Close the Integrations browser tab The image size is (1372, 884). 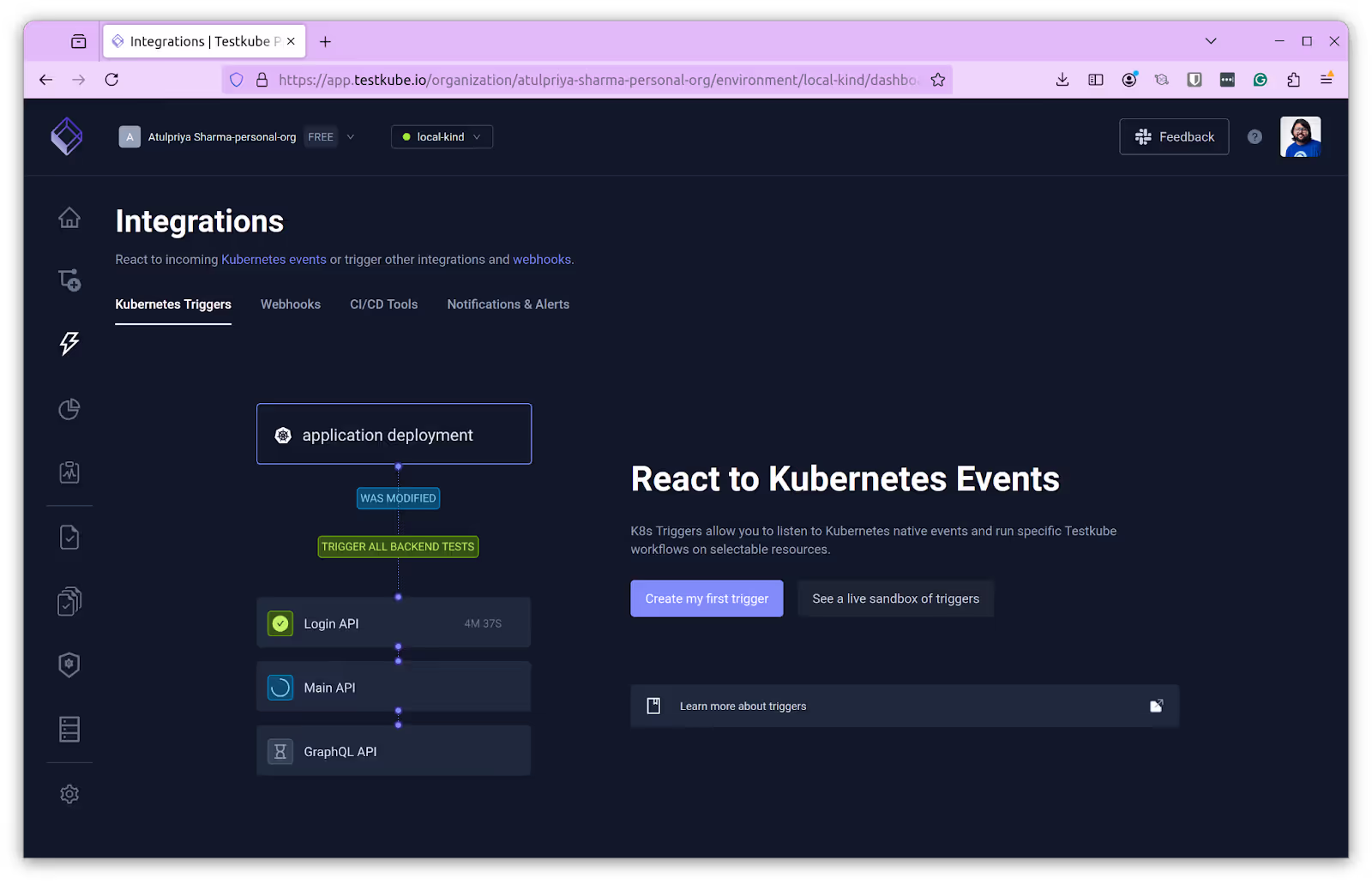291,41
